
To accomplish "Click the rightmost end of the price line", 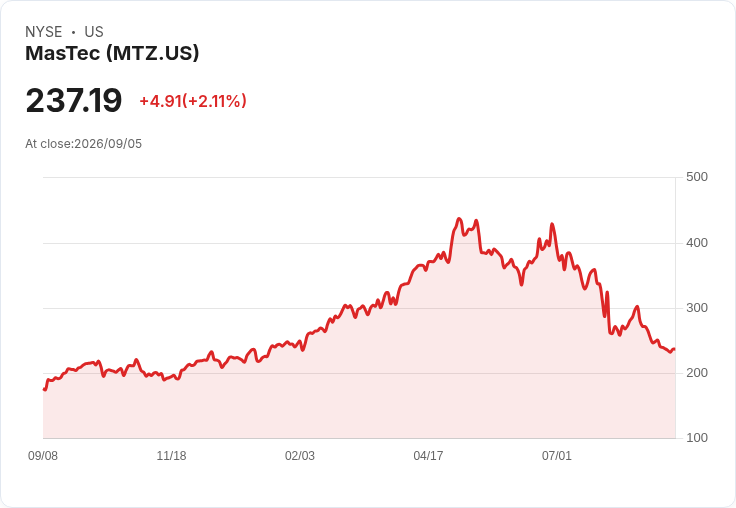I will 675,349.
